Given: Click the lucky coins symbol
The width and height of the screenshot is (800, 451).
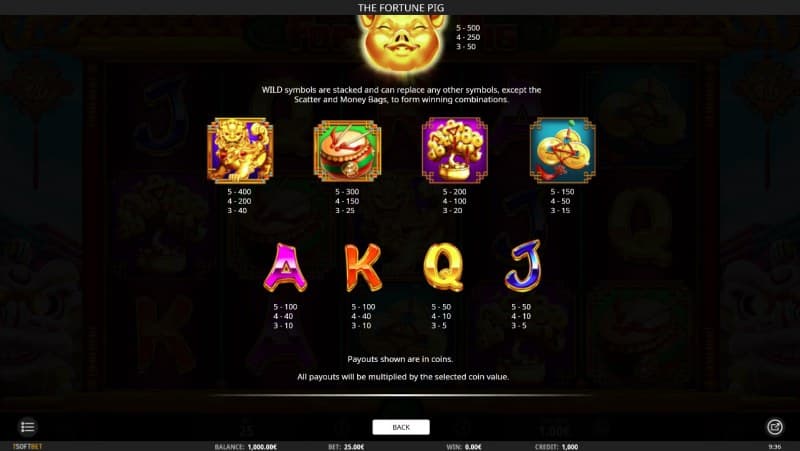Looking at the screenshot, I should pos(562,151).
